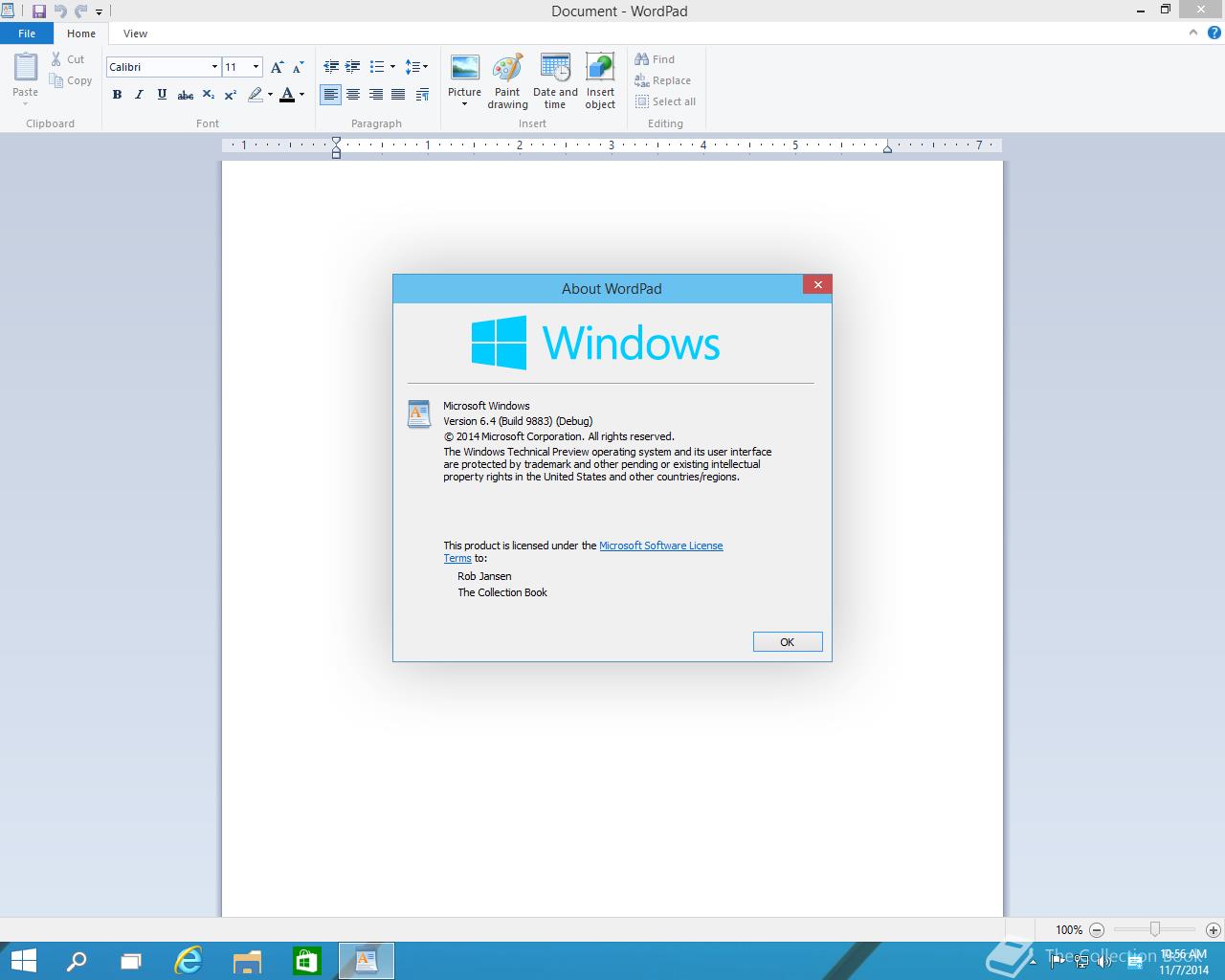Click the Save icon in quick access toolbar

39,11
